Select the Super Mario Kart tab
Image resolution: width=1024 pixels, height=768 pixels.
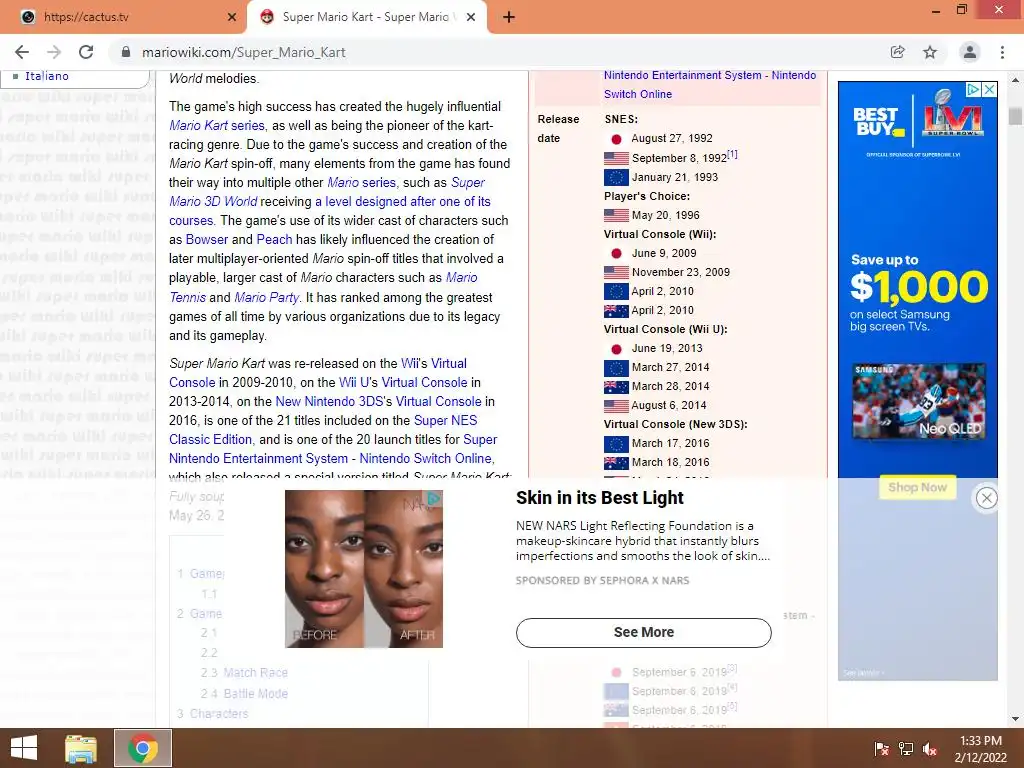pos(366,18)
